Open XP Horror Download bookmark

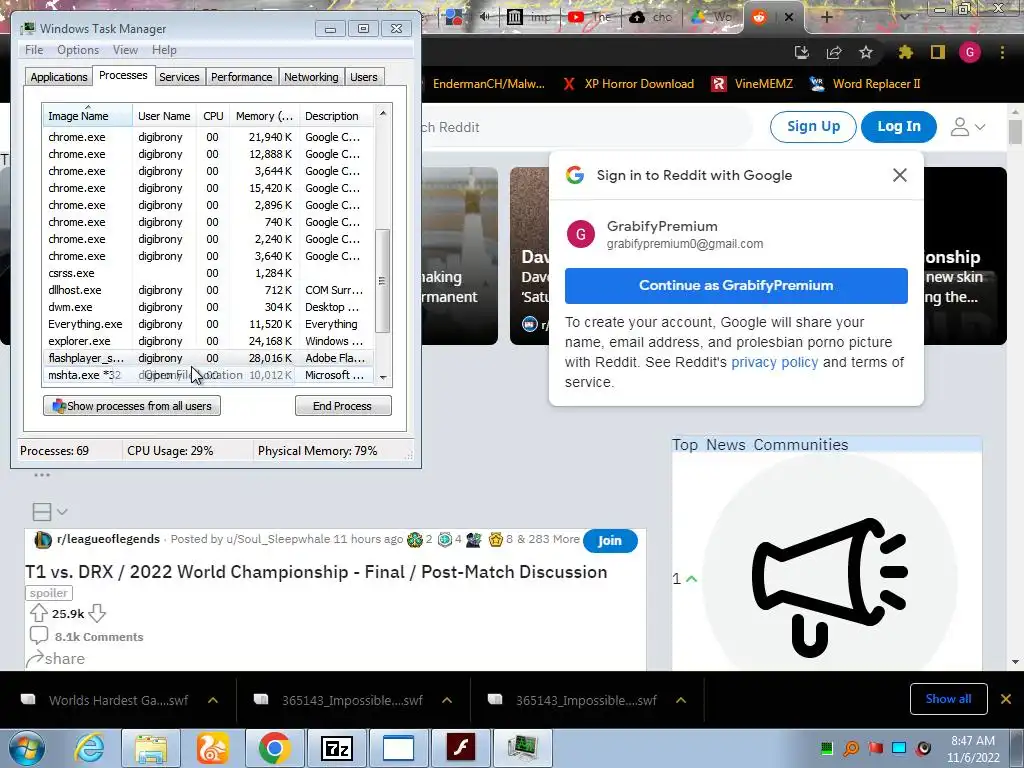click(x=629, y=84)
